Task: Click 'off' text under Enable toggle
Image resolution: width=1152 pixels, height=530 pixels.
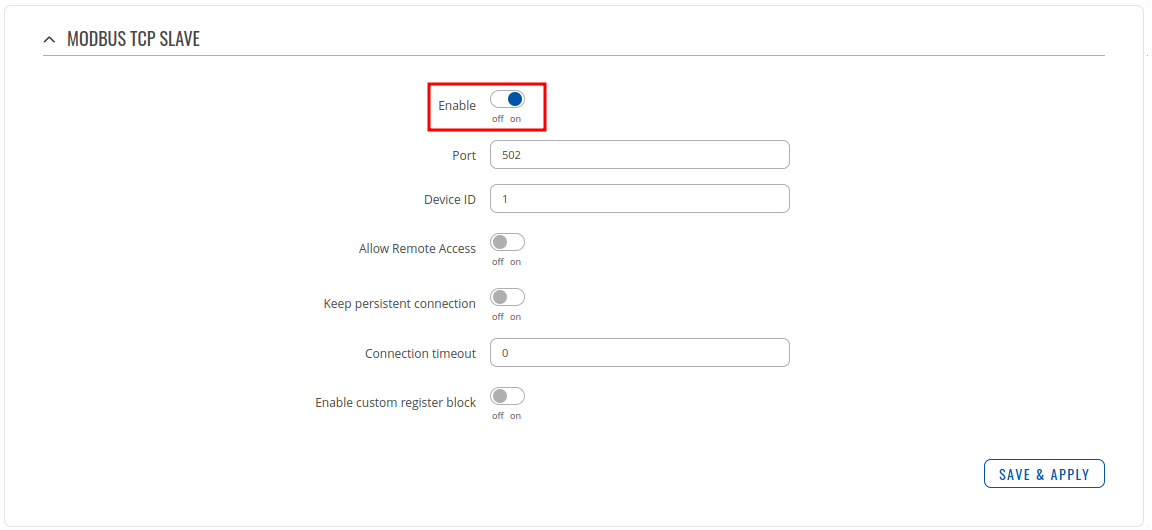Action: (498, 119)
